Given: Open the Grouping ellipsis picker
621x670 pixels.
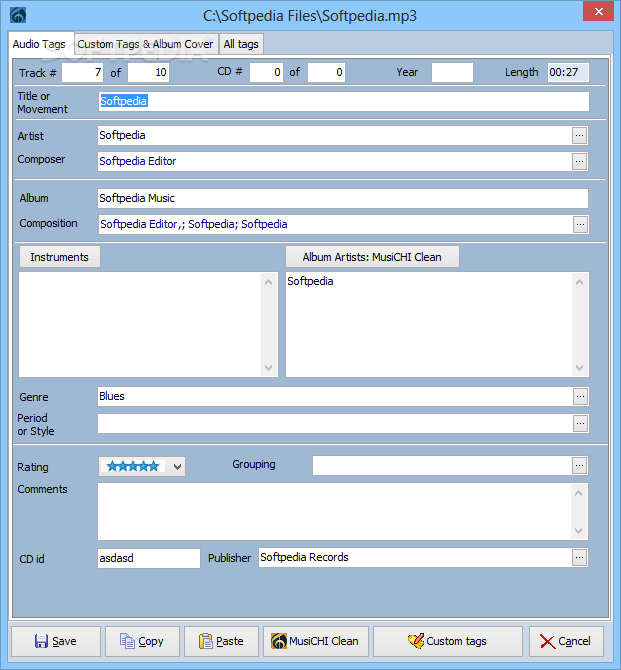Looking at the screenshot, I should tap(579, 465).
